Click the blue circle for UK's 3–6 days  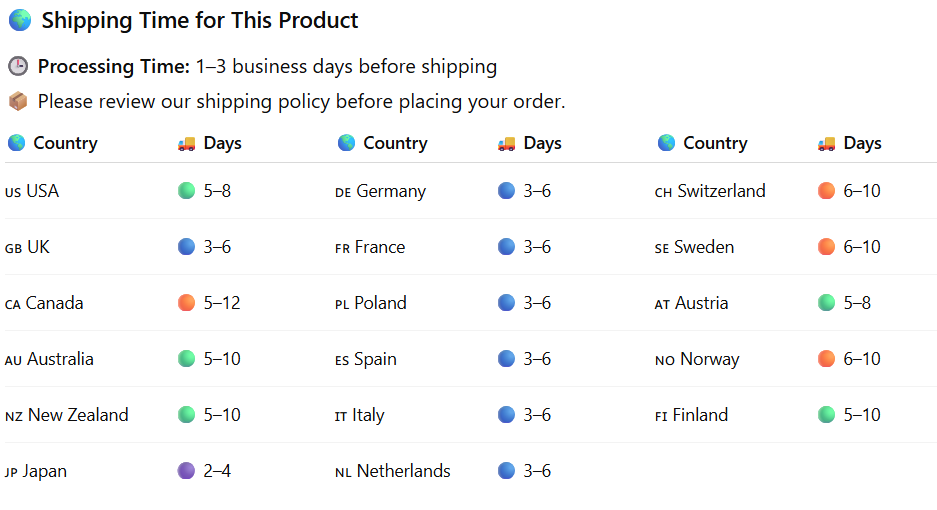(186, 247)
